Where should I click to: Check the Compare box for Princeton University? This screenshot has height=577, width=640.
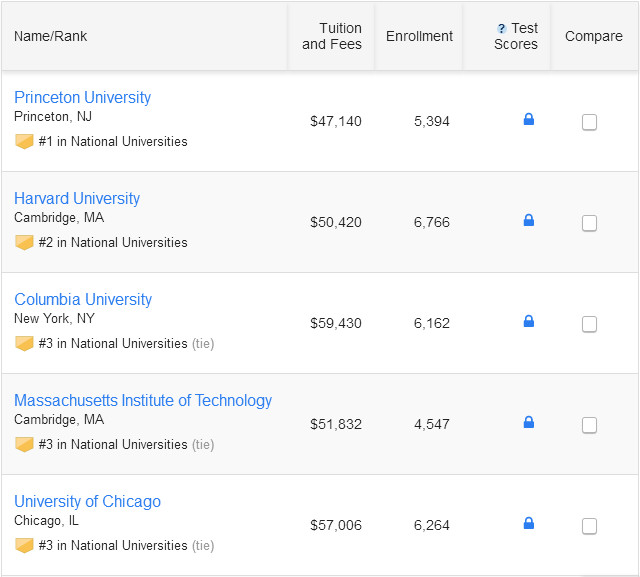tap(589, 122)
